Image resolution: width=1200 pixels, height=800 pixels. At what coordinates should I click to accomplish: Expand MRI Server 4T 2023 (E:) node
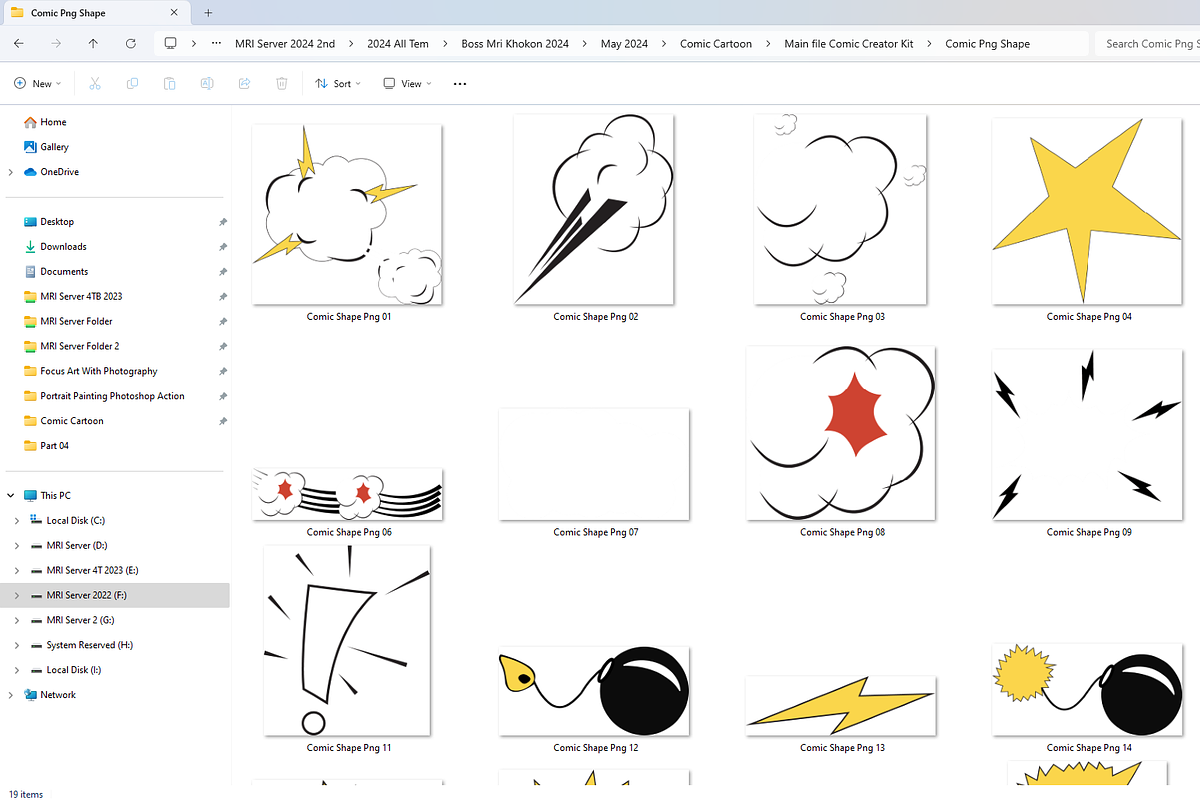(x=16, y=571)
